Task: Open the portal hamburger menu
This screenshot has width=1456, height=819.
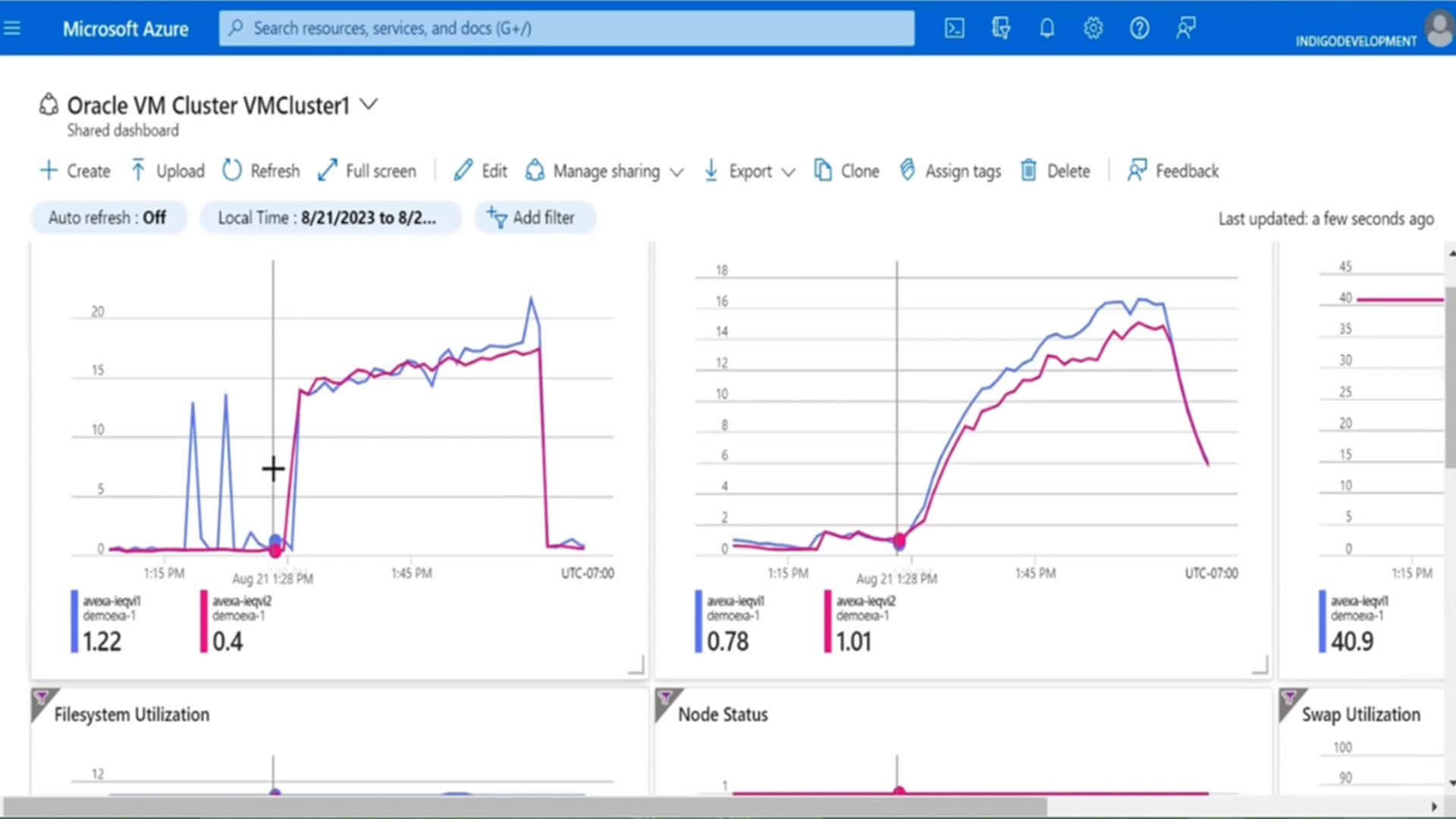Action: [x=12, y=28]
